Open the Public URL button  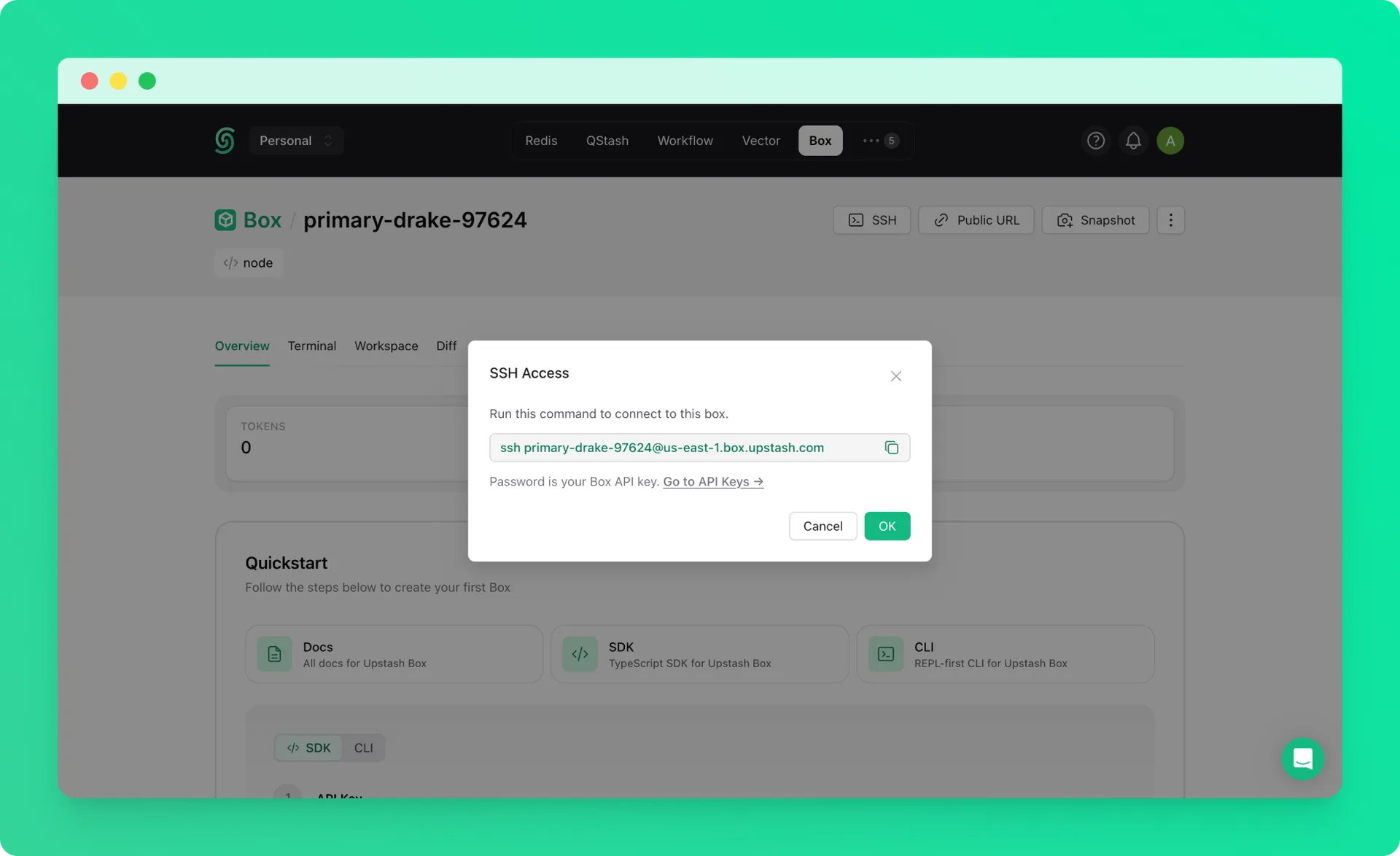click(x=976, y=220)
